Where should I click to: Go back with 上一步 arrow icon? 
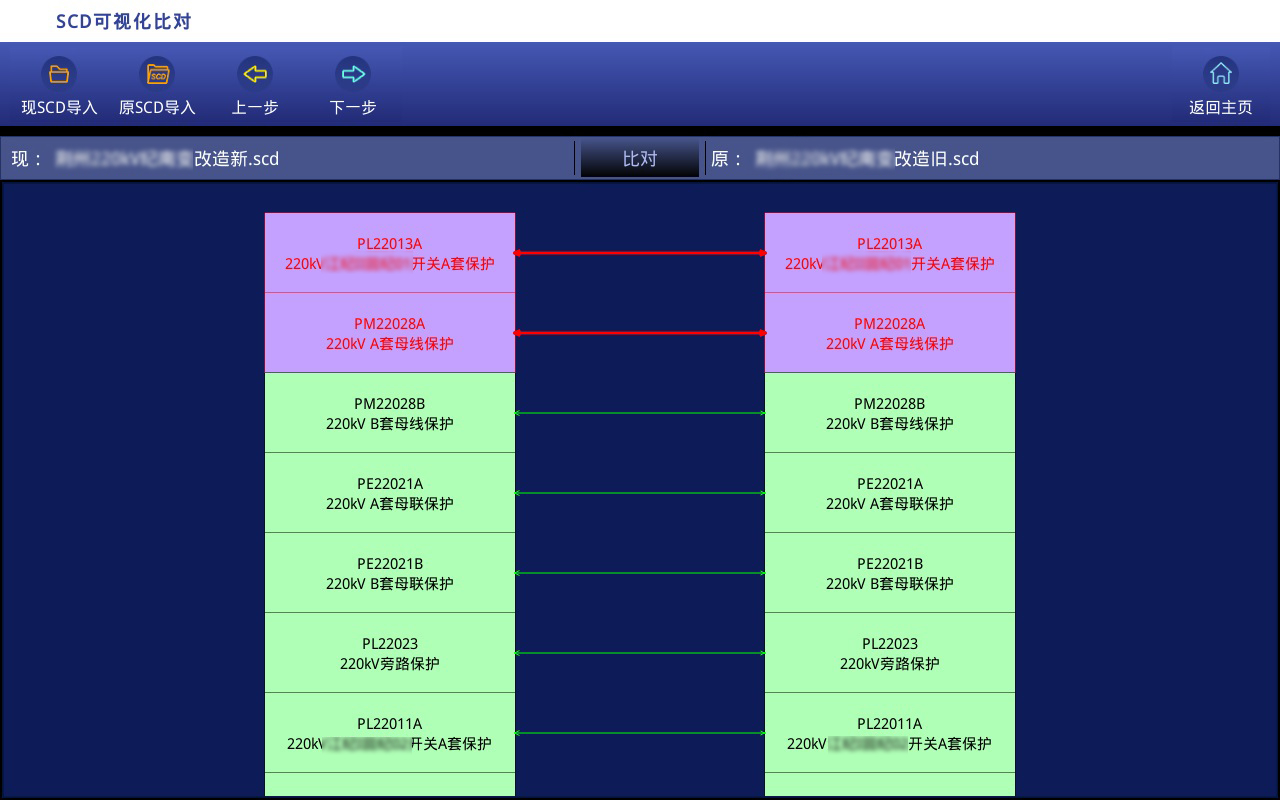255,74
